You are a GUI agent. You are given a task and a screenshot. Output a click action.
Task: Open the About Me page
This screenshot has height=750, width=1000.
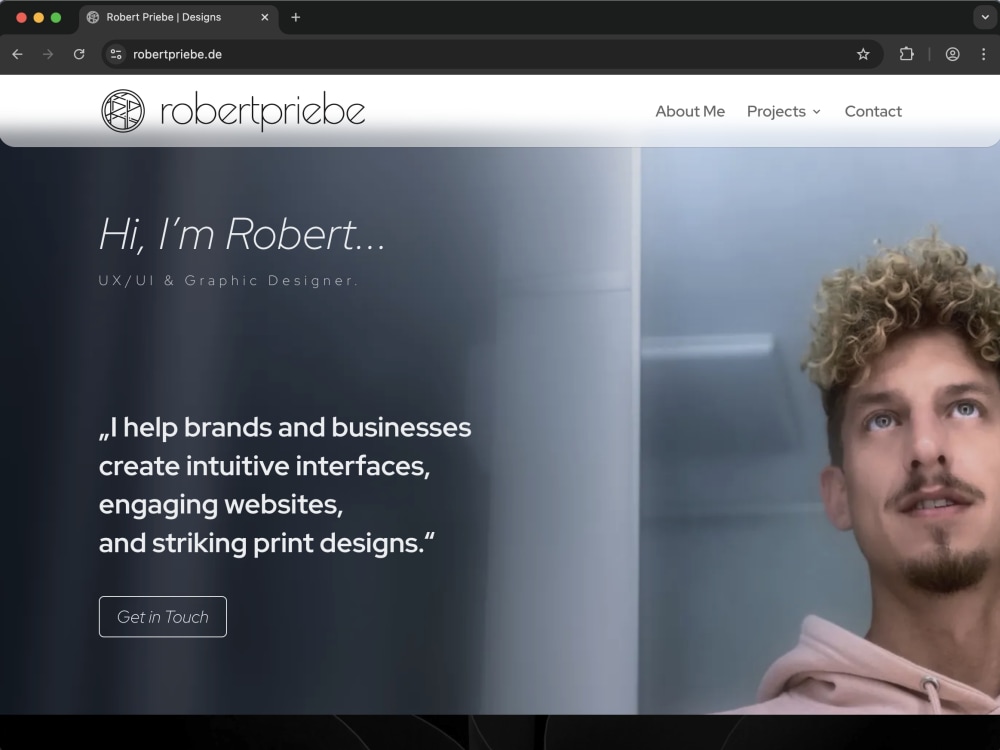[690, 112]
